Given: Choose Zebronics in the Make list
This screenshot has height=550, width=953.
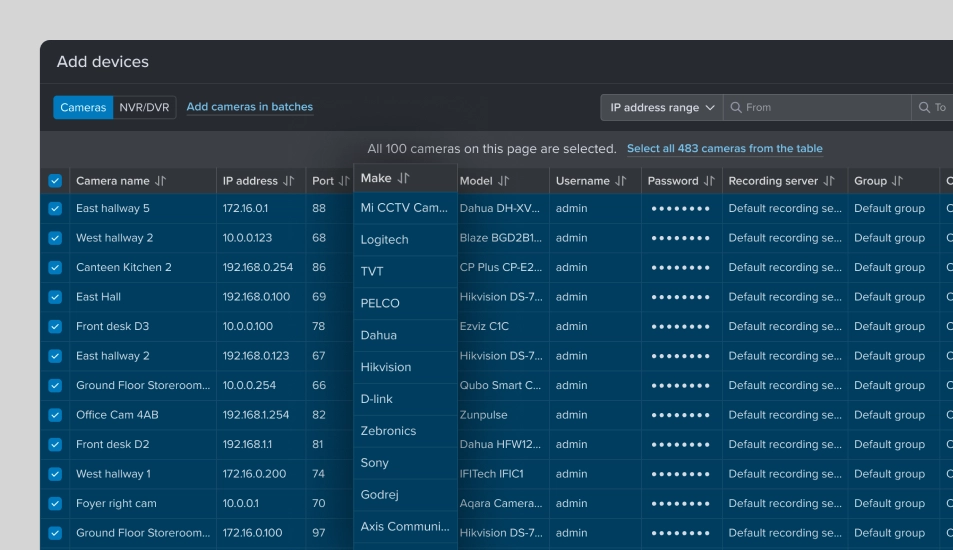Looking at the screenshot, I should pos(405,431).
